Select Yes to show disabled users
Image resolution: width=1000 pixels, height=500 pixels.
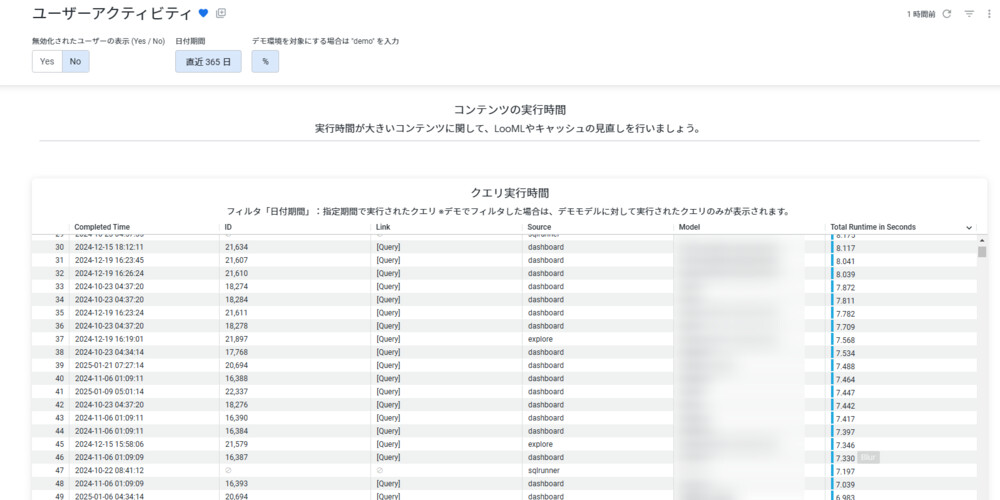[47, 61]
